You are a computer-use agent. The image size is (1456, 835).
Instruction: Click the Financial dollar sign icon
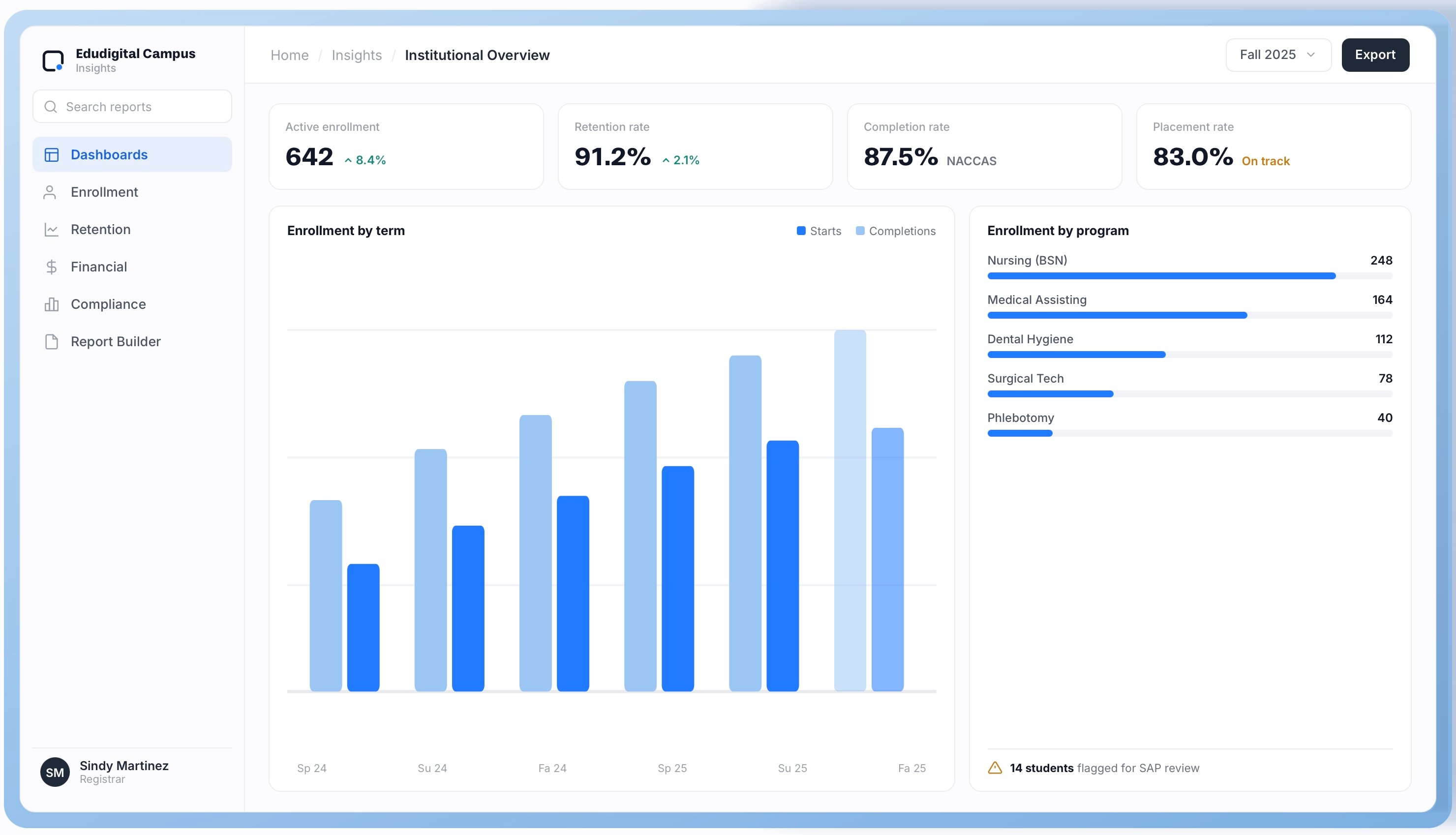click(52, 267)
